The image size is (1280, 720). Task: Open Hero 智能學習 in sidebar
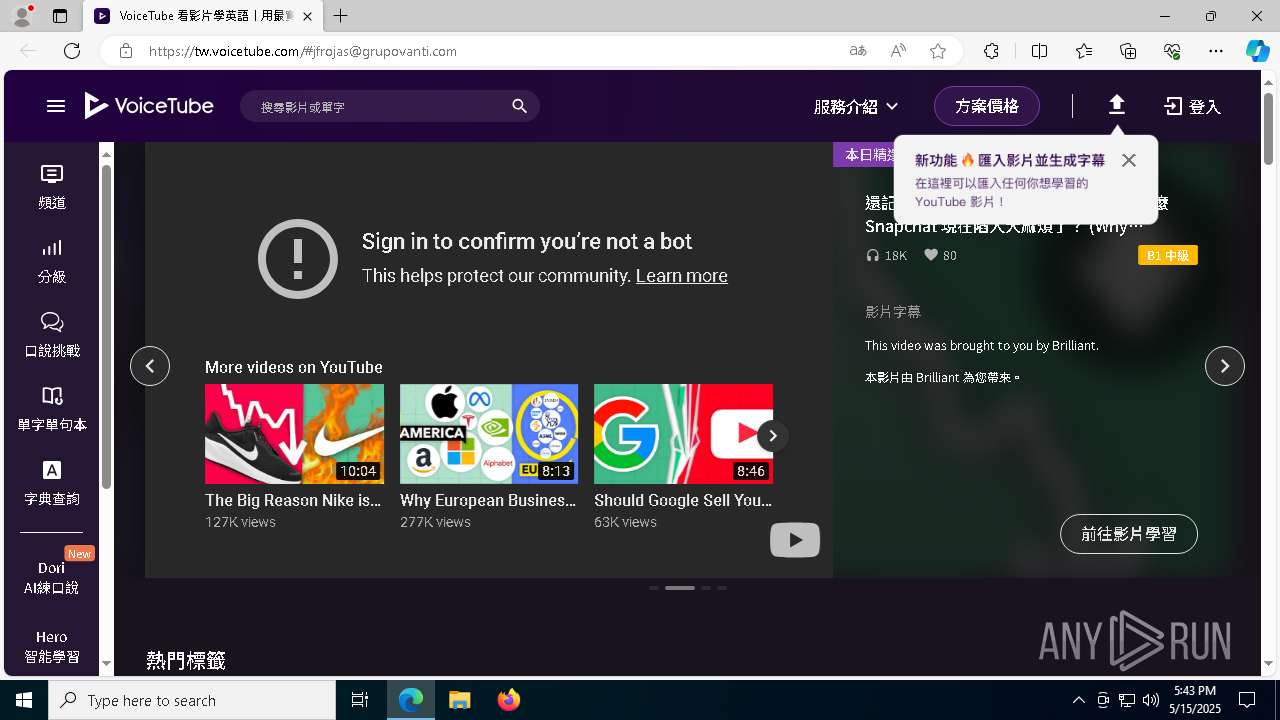pyautogui.click(x=52, y=647)
